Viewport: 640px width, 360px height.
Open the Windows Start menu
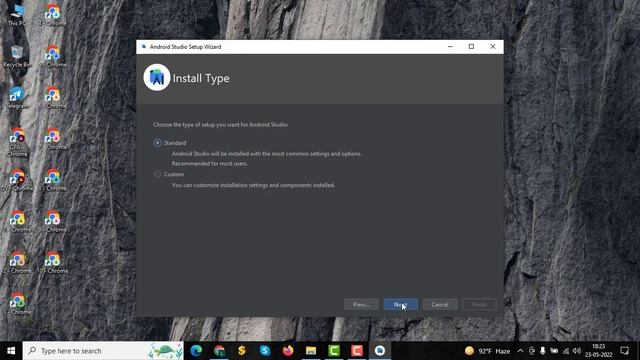click(x=11, y=351)
